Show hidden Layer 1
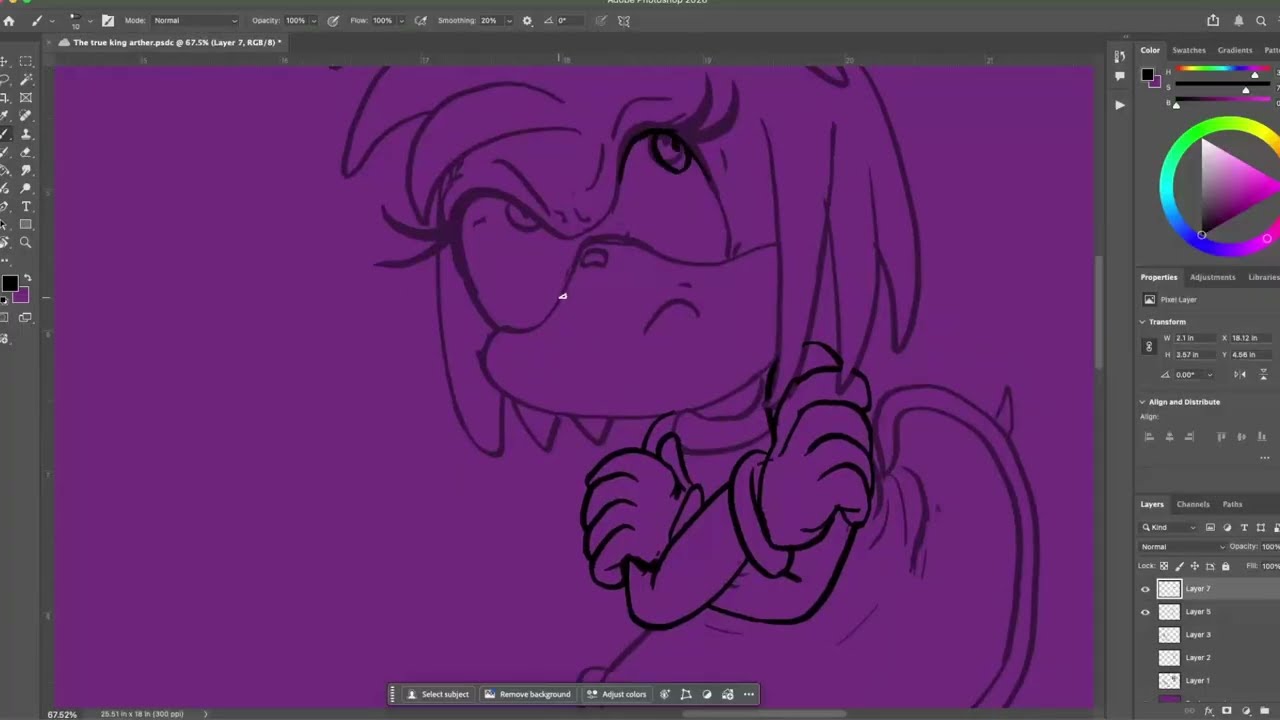Image resolution: width=1280 pixels, height=720 pixels. [x=1145, y=681]
